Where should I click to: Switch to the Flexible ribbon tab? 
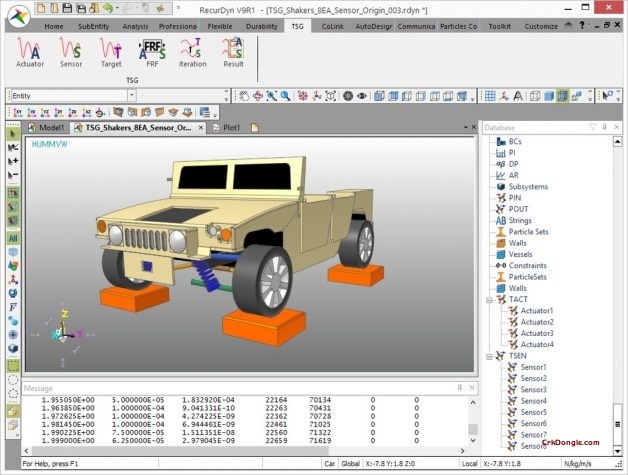click(220, 26)
